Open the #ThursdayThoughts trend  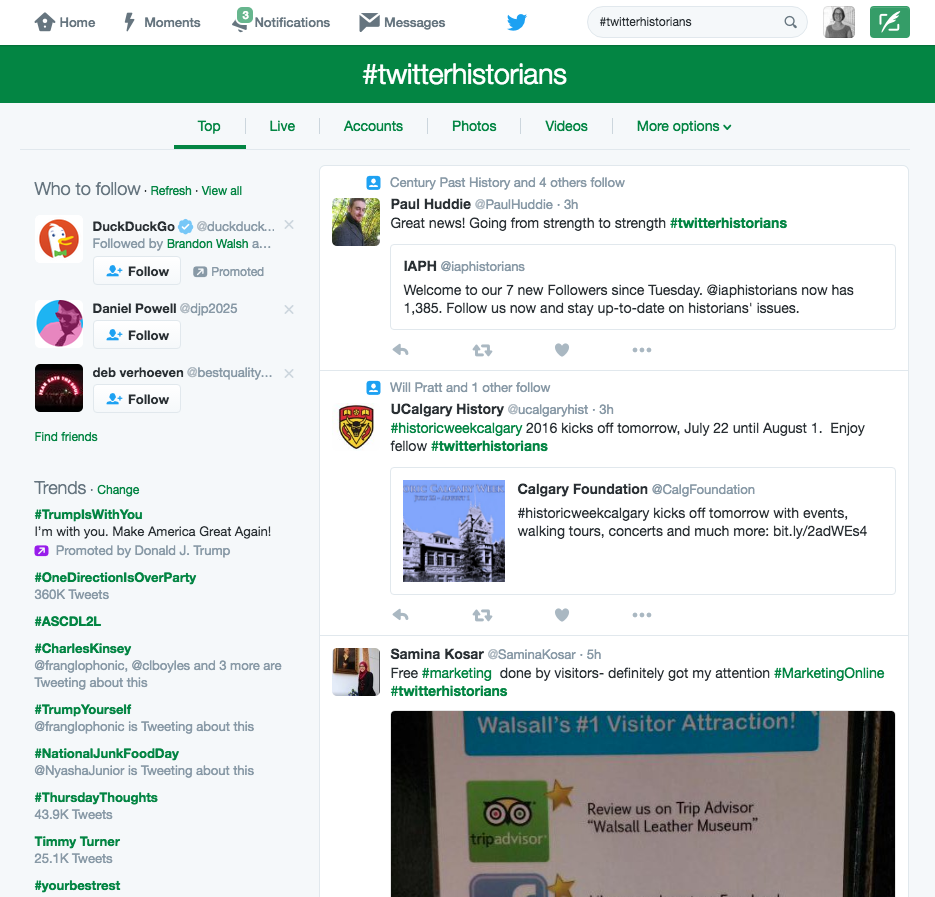(96, 797)
